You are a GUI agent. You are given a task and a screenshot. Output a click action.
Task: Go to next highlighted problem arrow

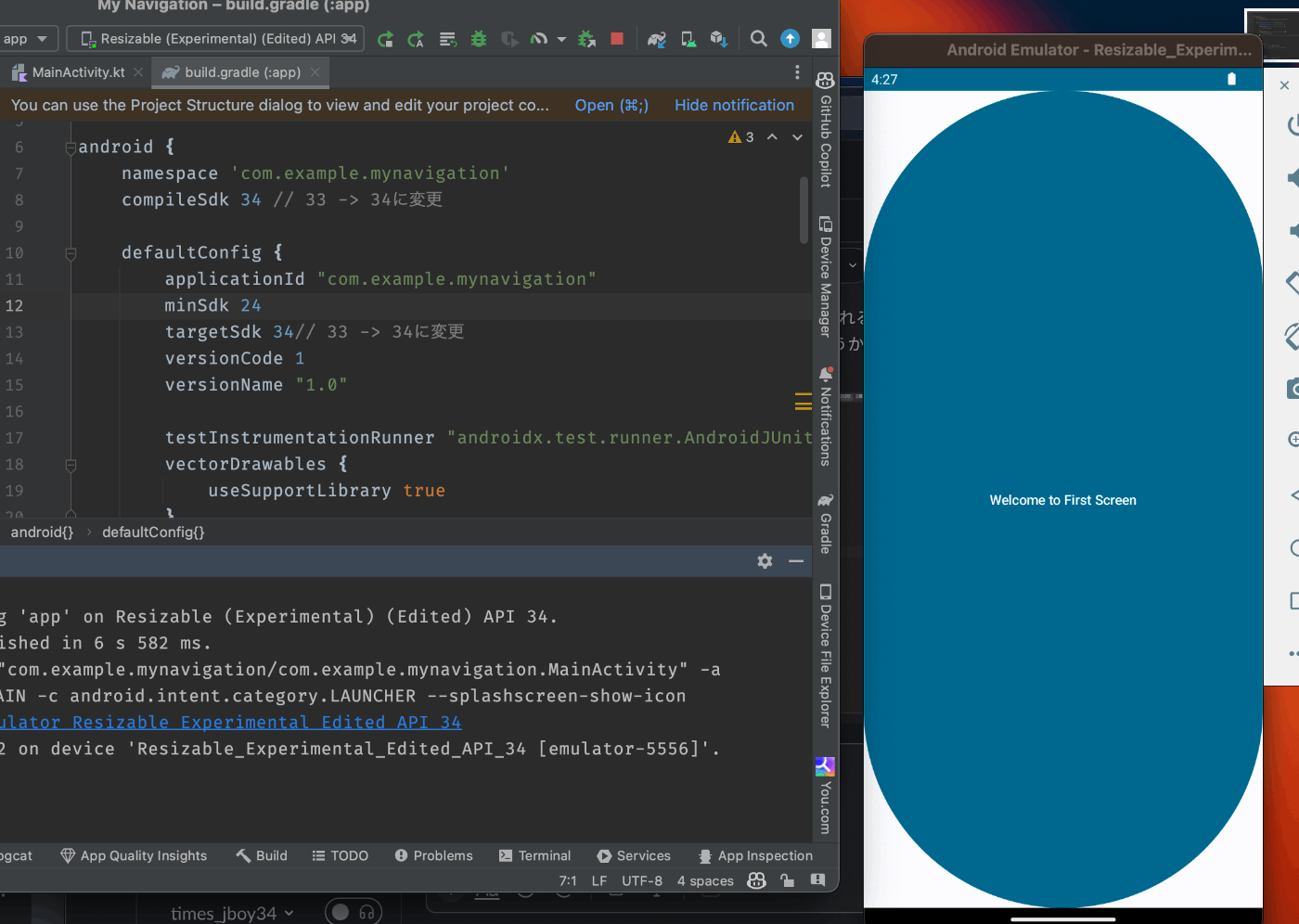[x=797, y=137]
